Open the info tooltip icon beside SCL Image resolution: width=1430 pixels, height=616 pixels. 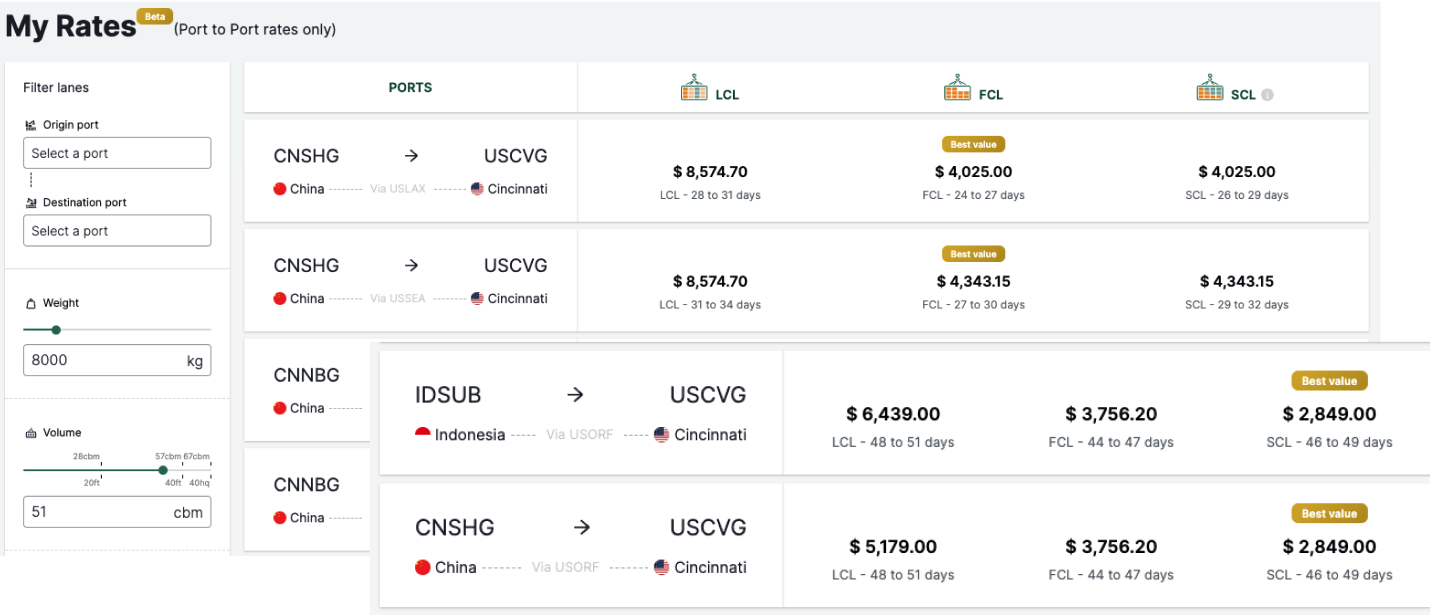click(x=1268, y=94)
